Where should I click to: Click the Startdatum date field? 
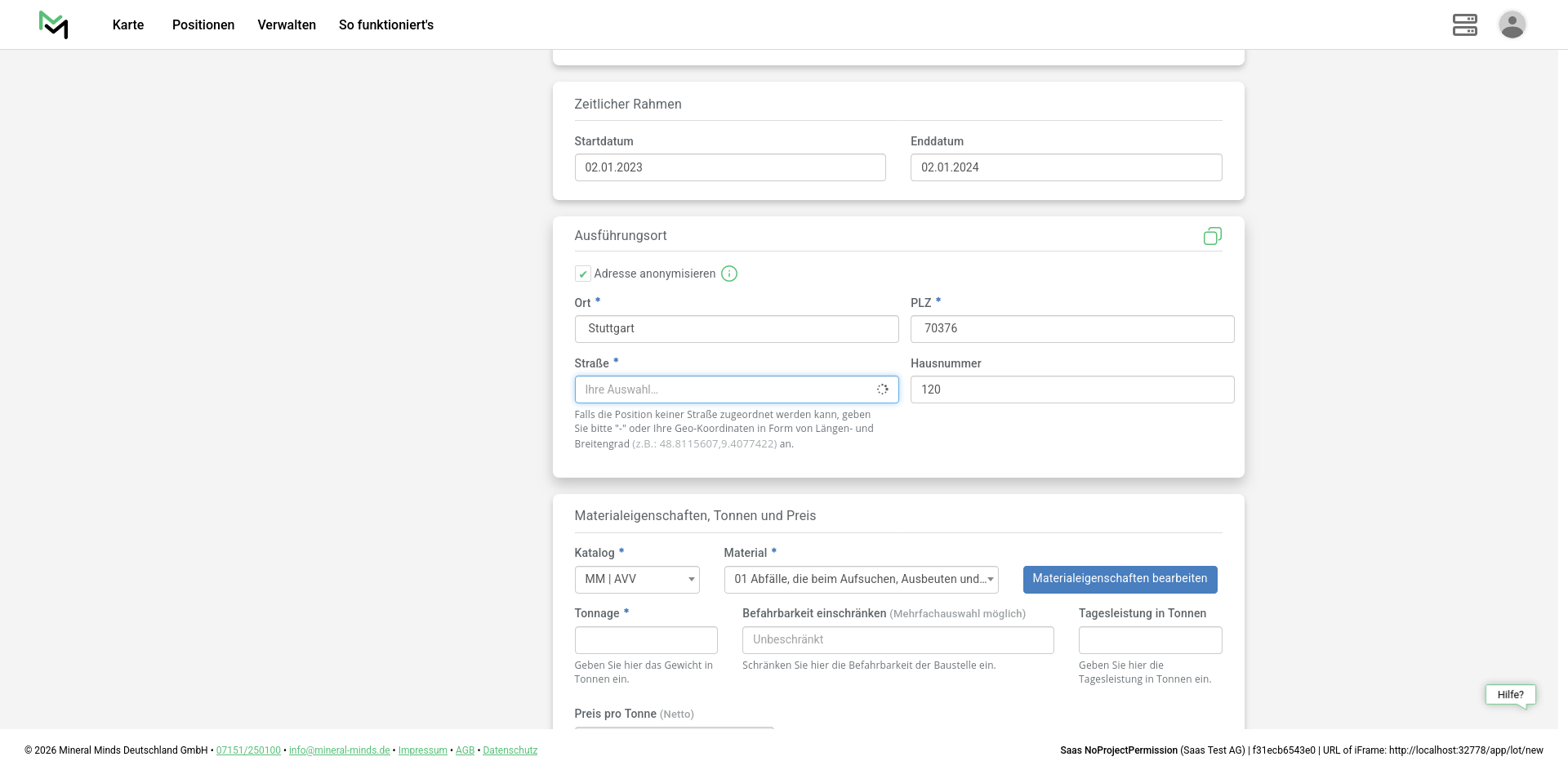[730, 167]
